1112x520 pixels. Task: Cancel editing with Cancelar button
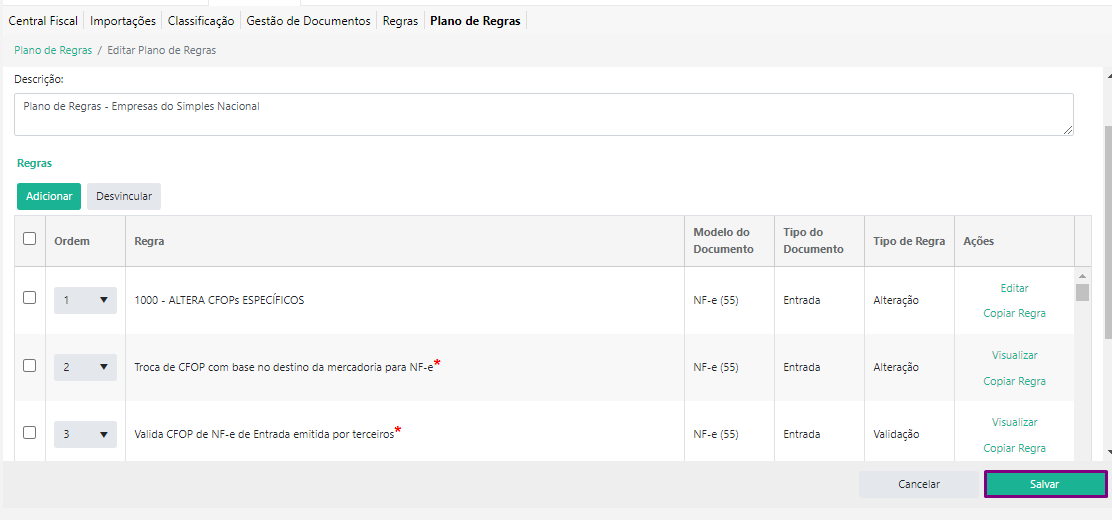919,484
